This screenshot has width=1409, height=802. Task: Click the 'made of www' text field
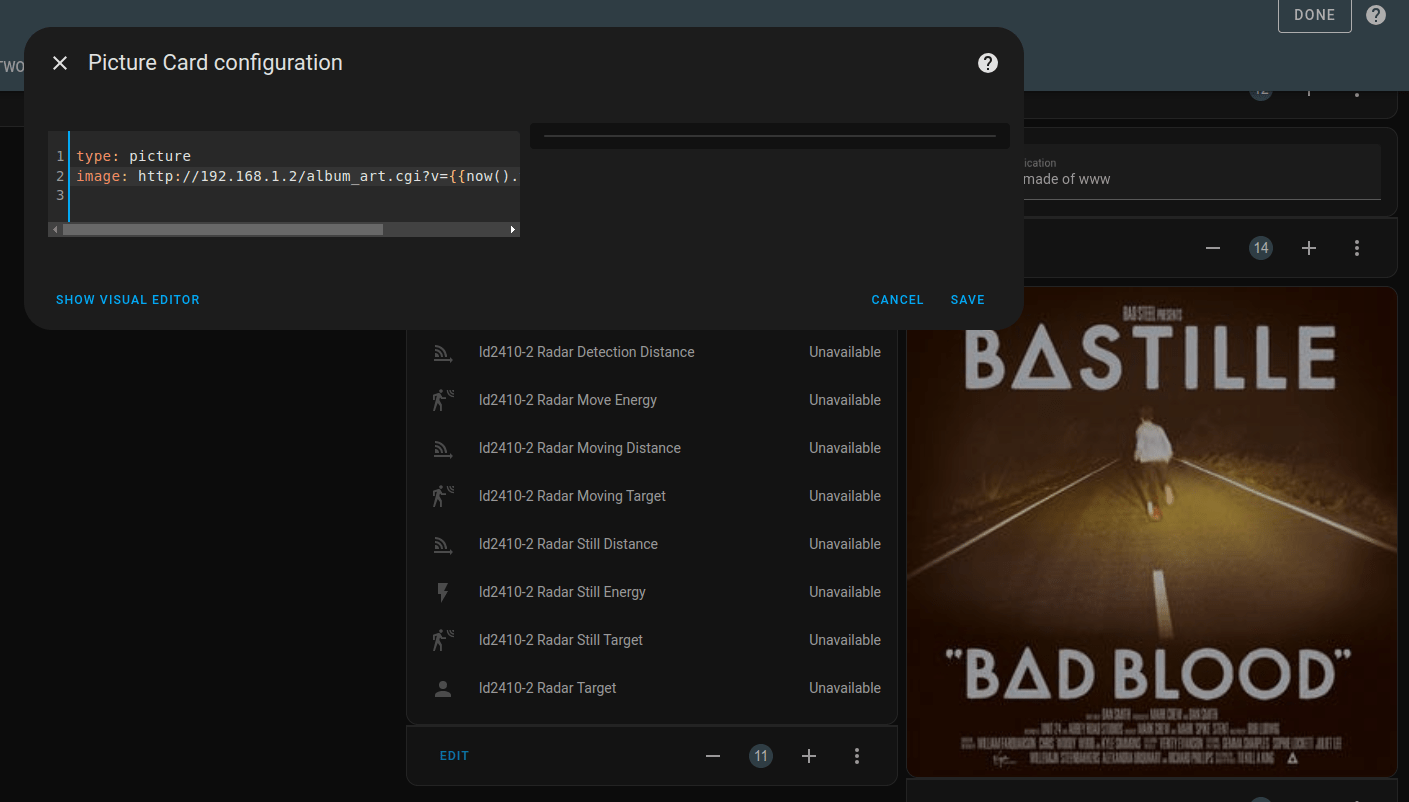[1202, 171]
